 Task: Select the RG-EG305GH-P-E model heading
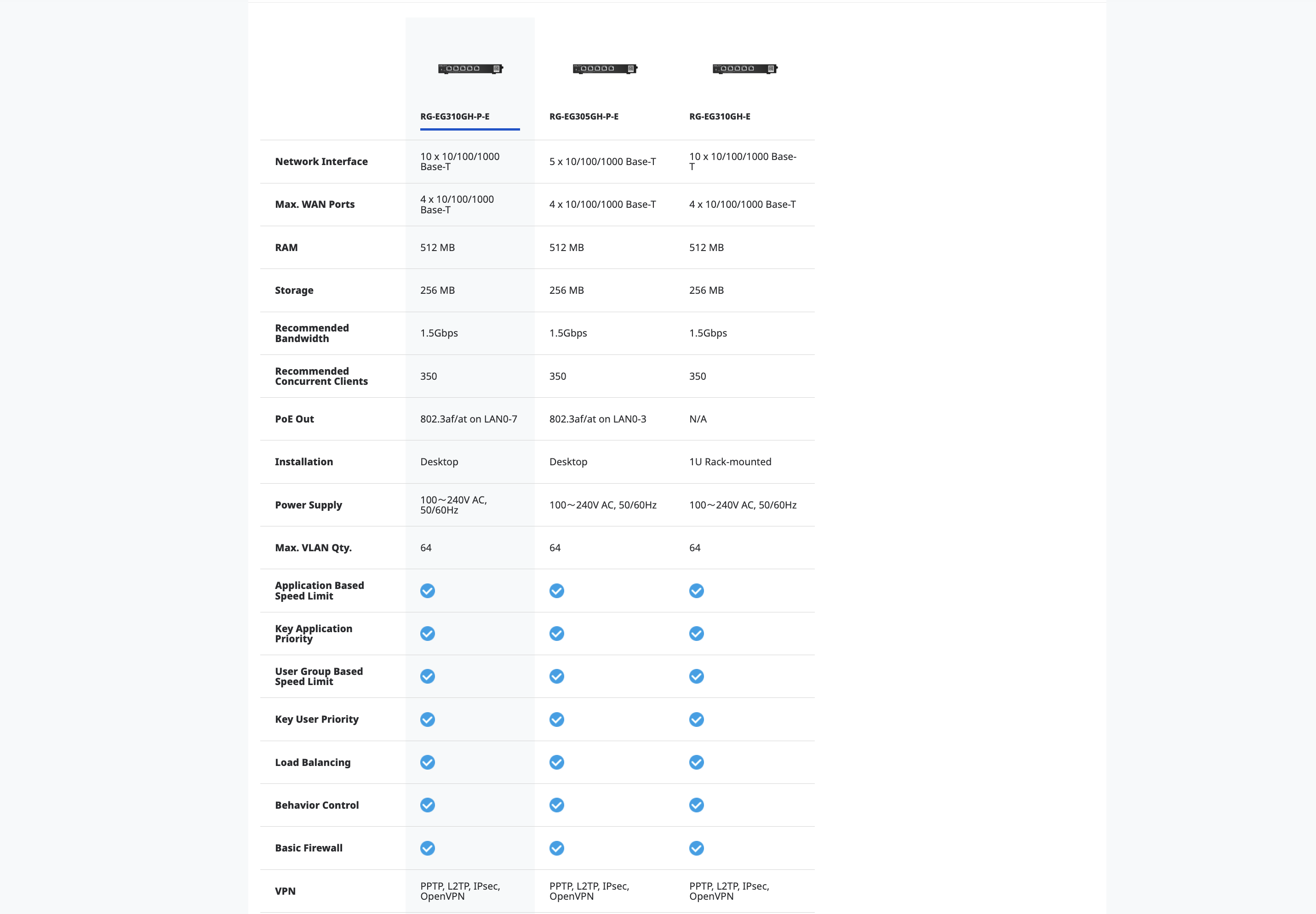coord(584,116)
